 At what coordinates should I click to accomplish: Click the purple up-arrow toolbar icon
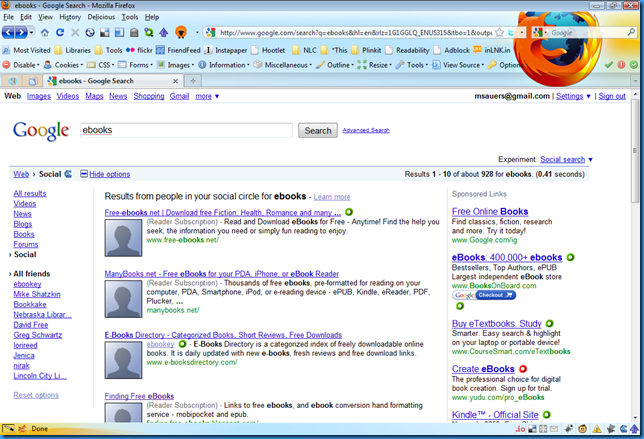(x=163, y=32)
